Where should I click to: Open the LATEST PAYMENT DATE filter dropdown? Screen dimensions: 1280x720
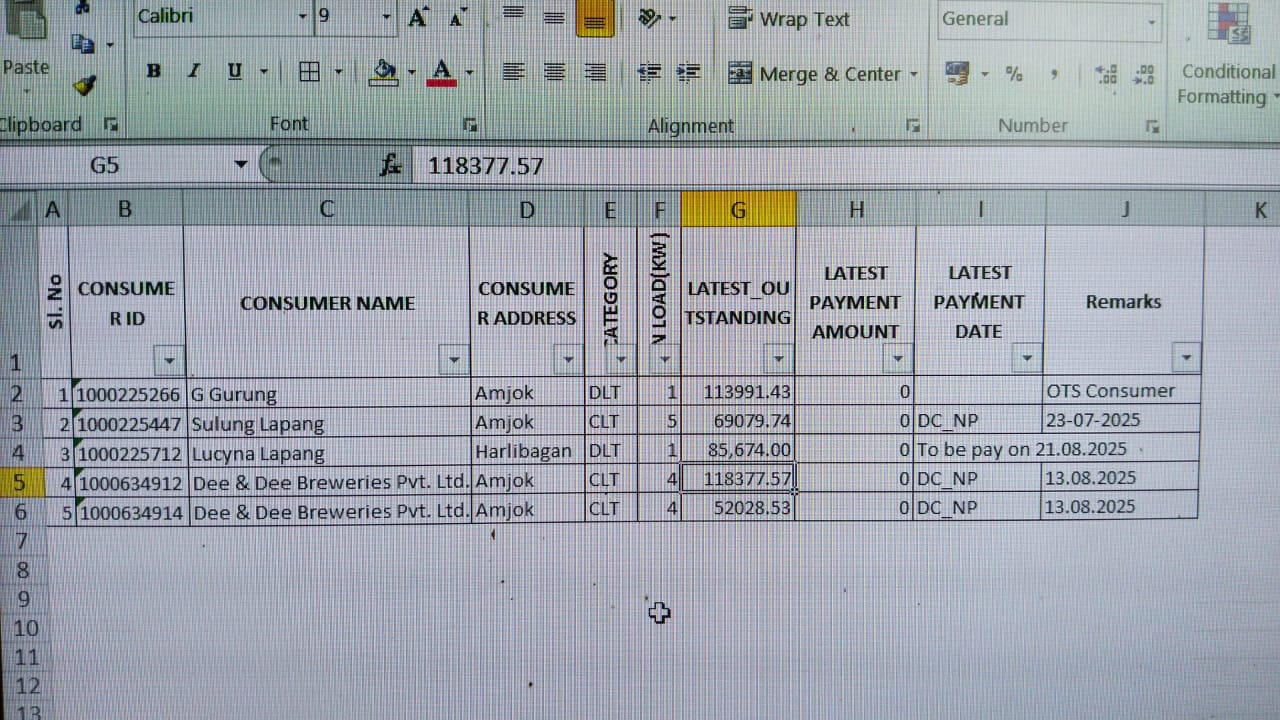pos(1027,357)
